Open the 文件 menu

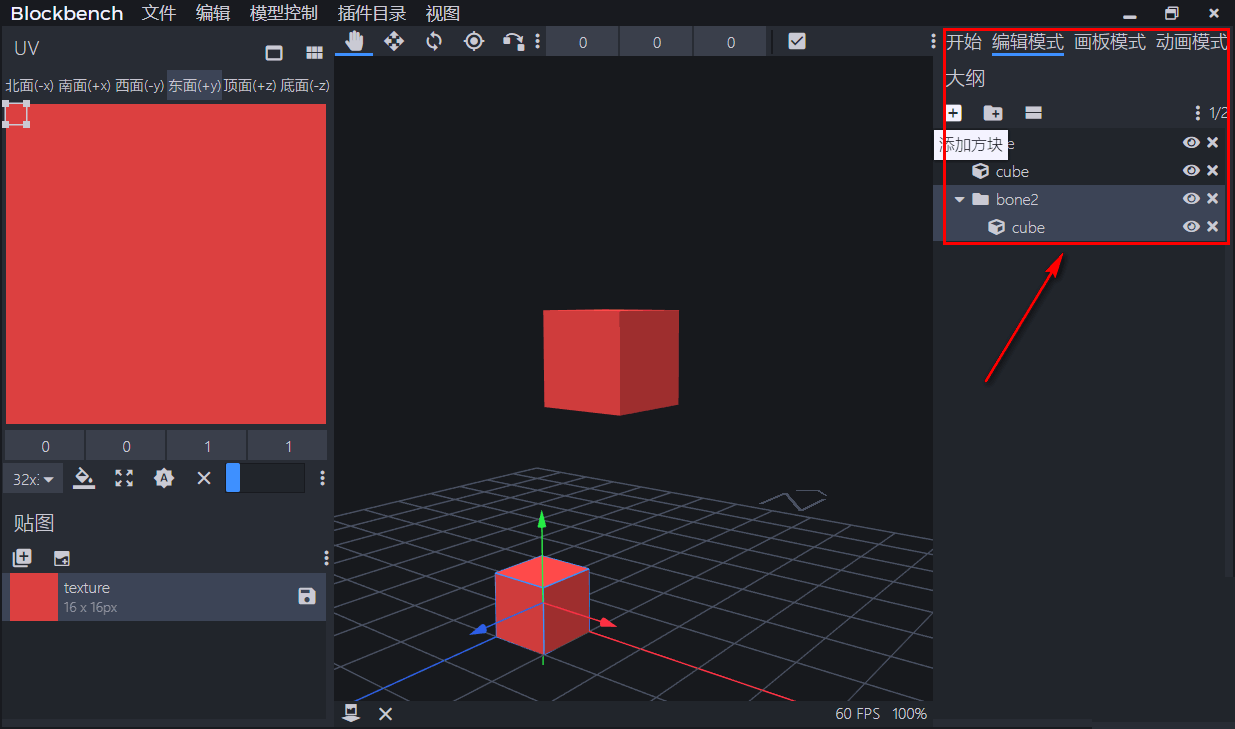[x=159, y=13]
